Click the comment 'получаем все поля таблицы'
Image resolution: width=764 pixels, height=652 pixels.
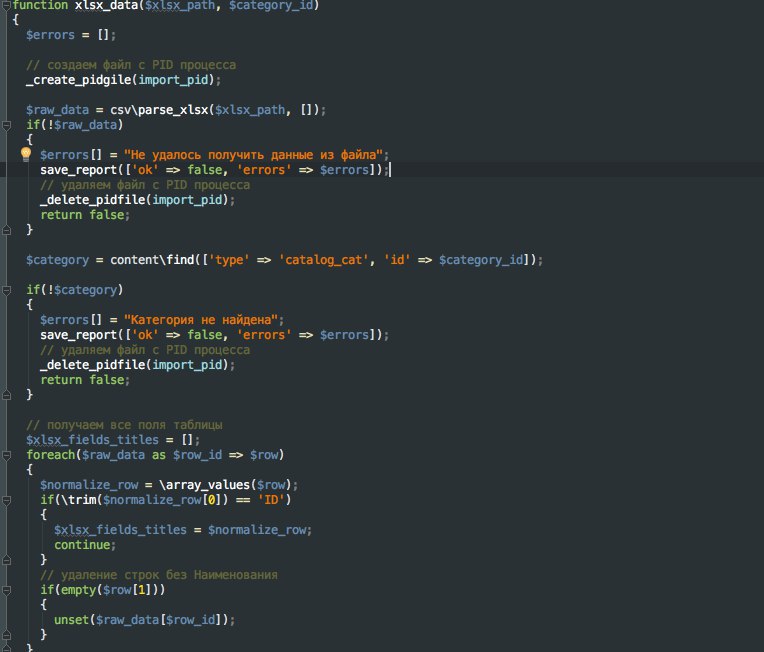(124, 425)
